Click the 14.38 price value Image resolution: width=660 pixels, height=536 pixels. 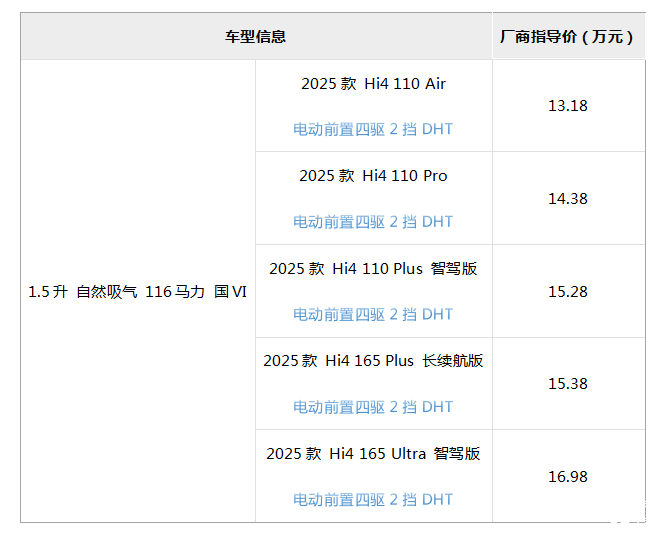coord(567,199)
